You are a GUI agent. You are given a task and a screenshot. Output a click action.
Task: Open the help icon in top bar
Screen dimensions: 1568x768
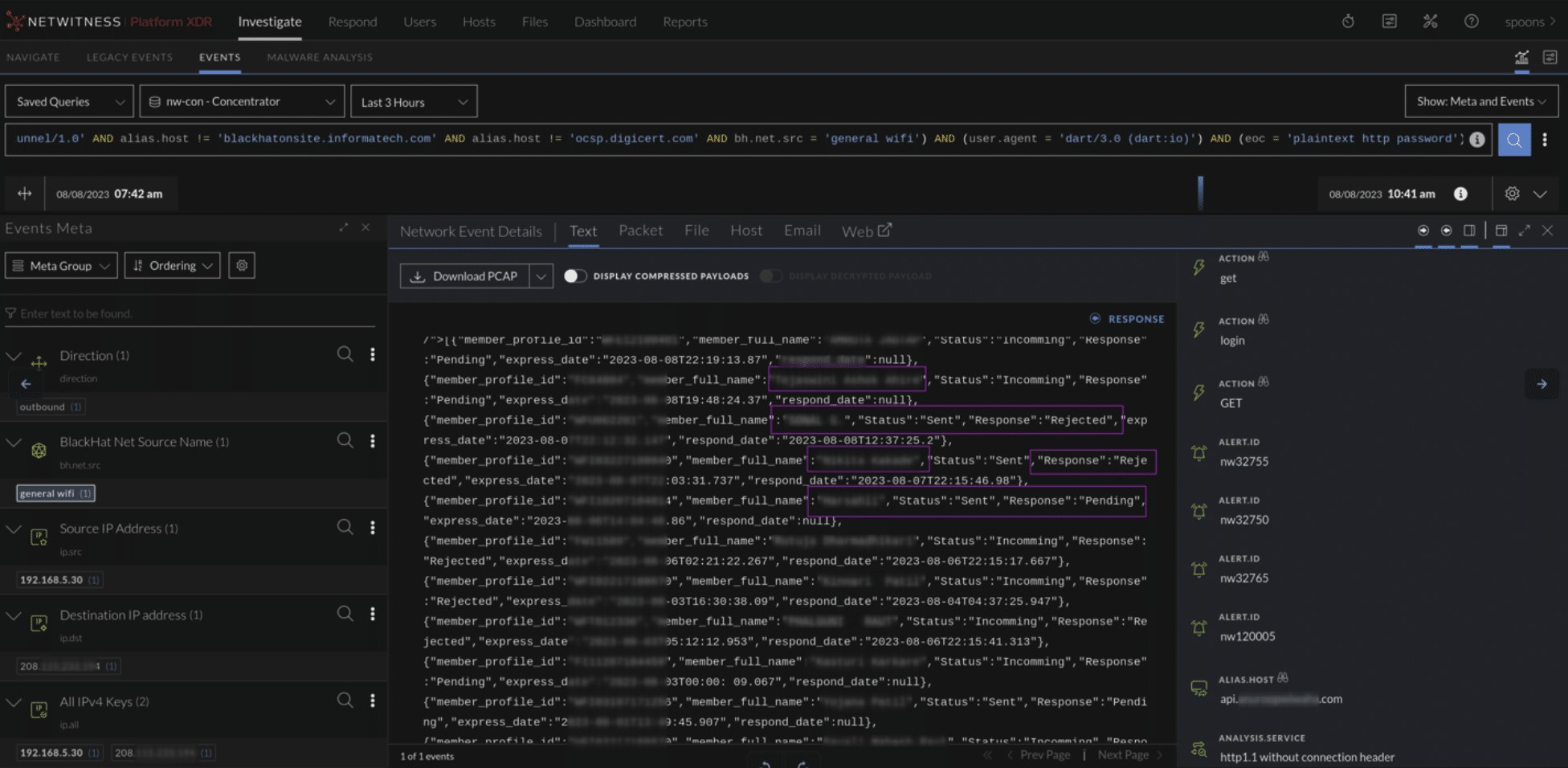click(x=1471, y=22)
